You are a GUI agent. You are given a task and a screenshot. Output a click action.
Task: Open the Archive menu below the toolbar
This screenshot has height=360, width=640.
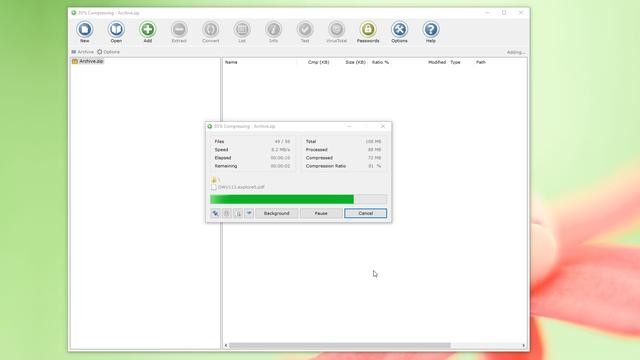(82, 52)
